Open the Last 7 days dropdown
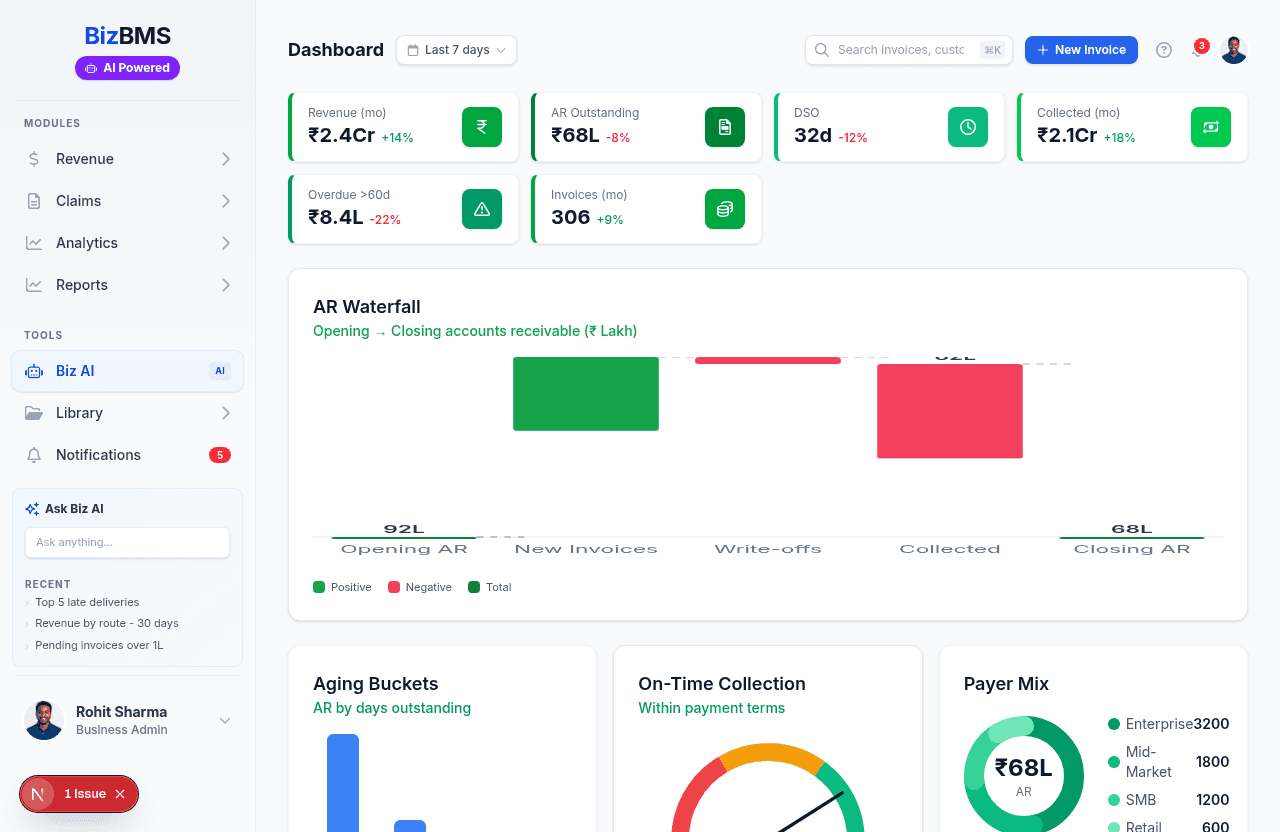 [x=456, y=50]
